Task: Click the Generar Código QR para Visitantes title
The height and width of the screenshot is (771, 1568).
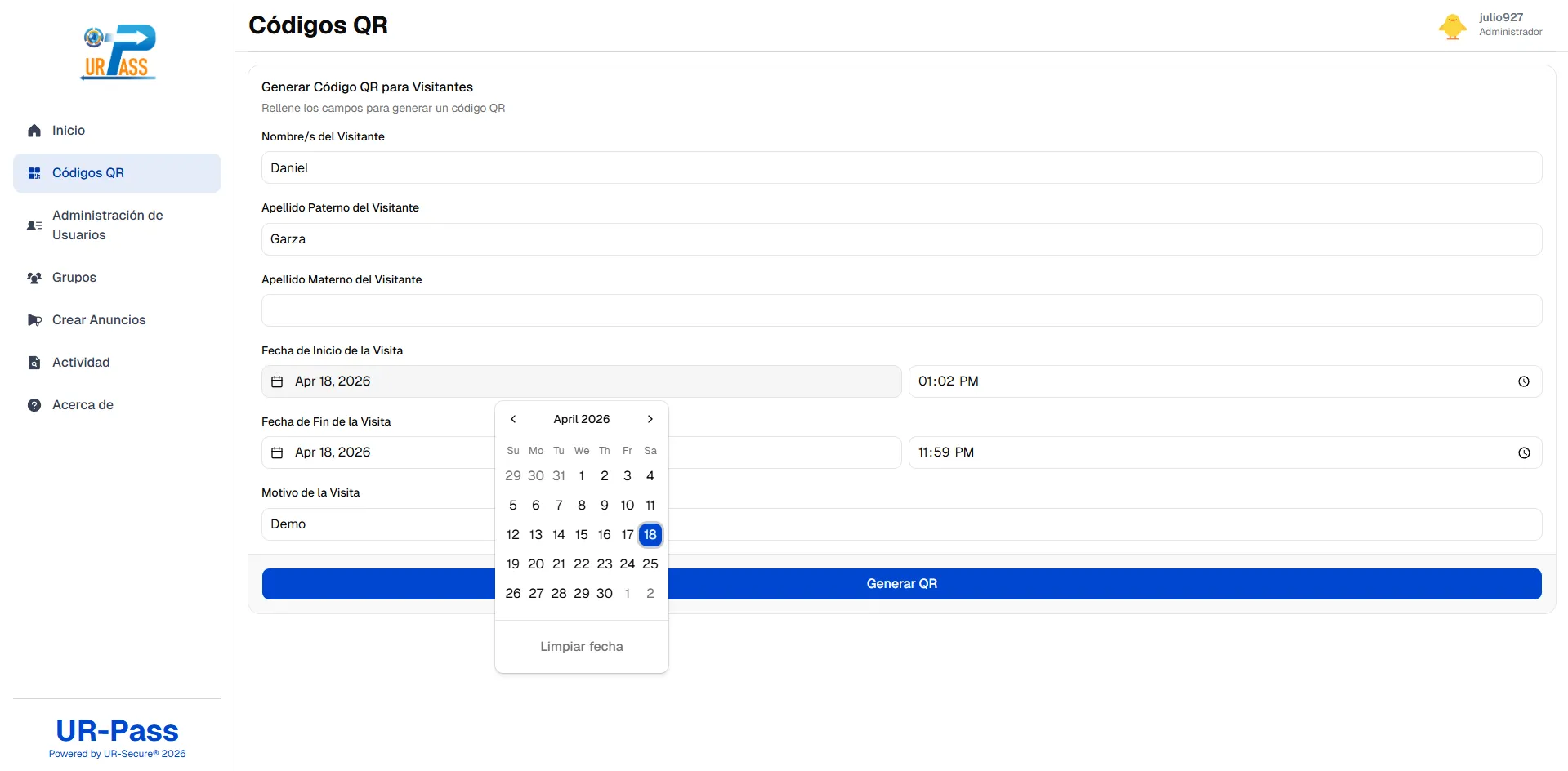Action: tap(367, 87)
